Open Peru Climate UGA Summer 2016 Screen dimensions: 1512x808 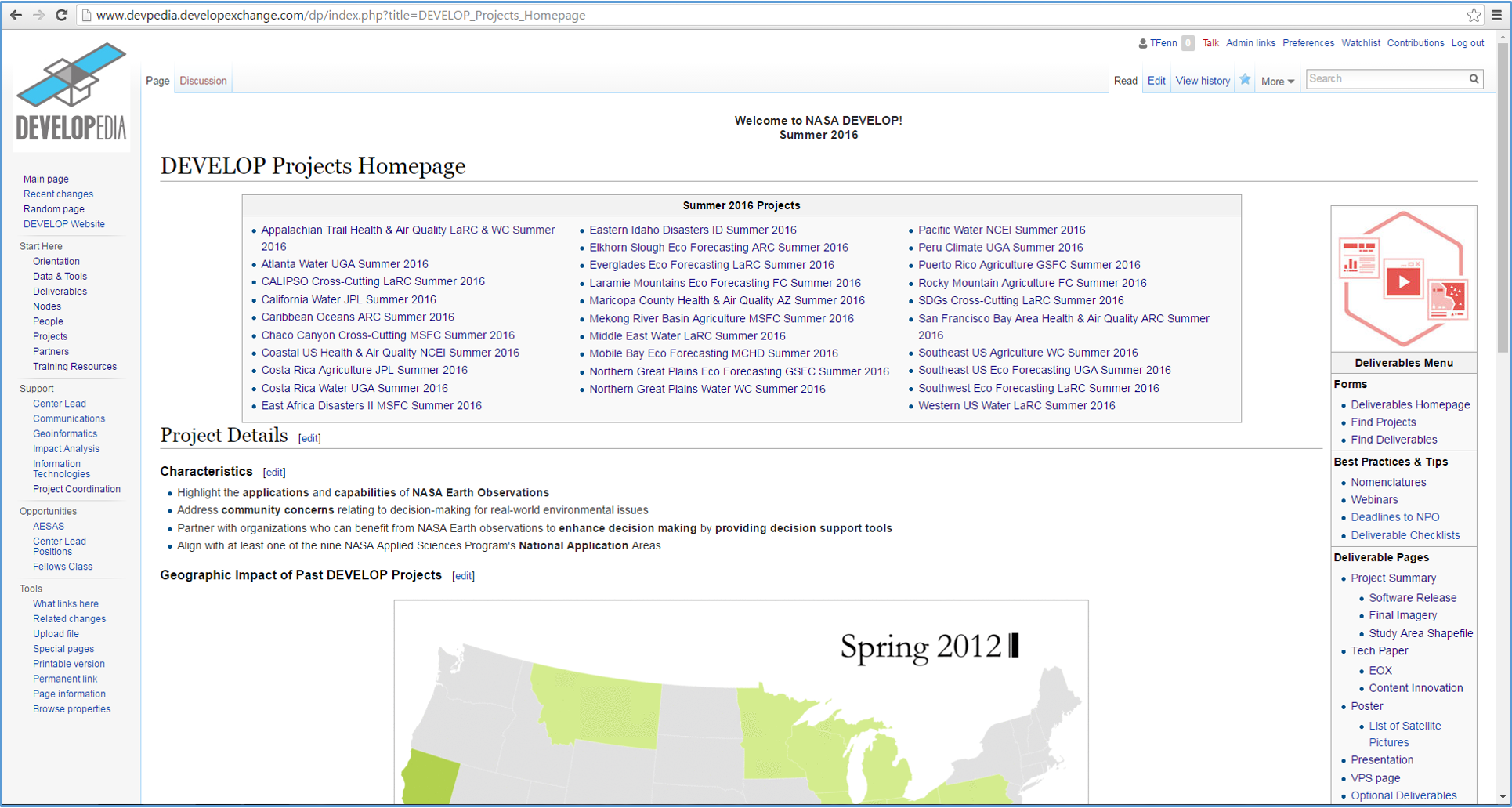[1000, 247]
